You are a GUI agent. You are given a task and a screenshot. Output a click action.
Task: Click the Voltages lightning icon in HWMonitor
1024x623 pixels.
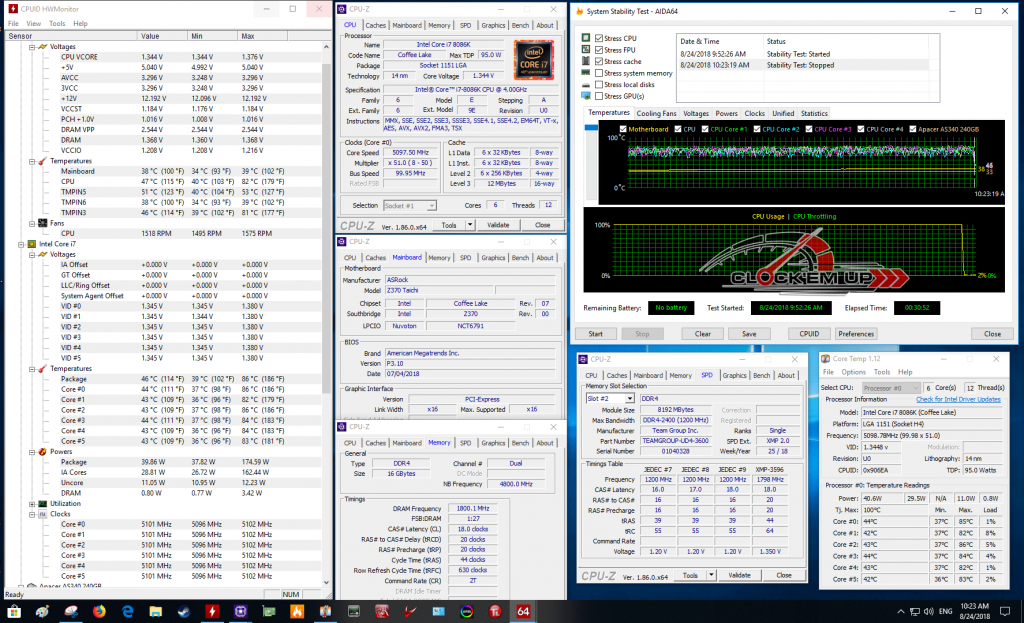point(41,47)
